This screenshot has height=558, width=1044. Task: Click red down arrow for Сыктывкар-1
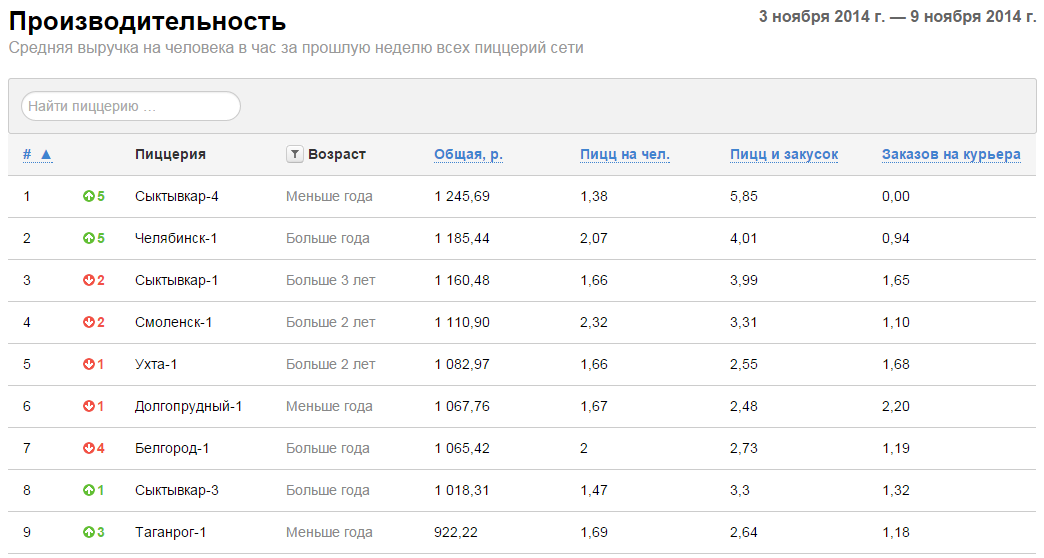(89, 280)
